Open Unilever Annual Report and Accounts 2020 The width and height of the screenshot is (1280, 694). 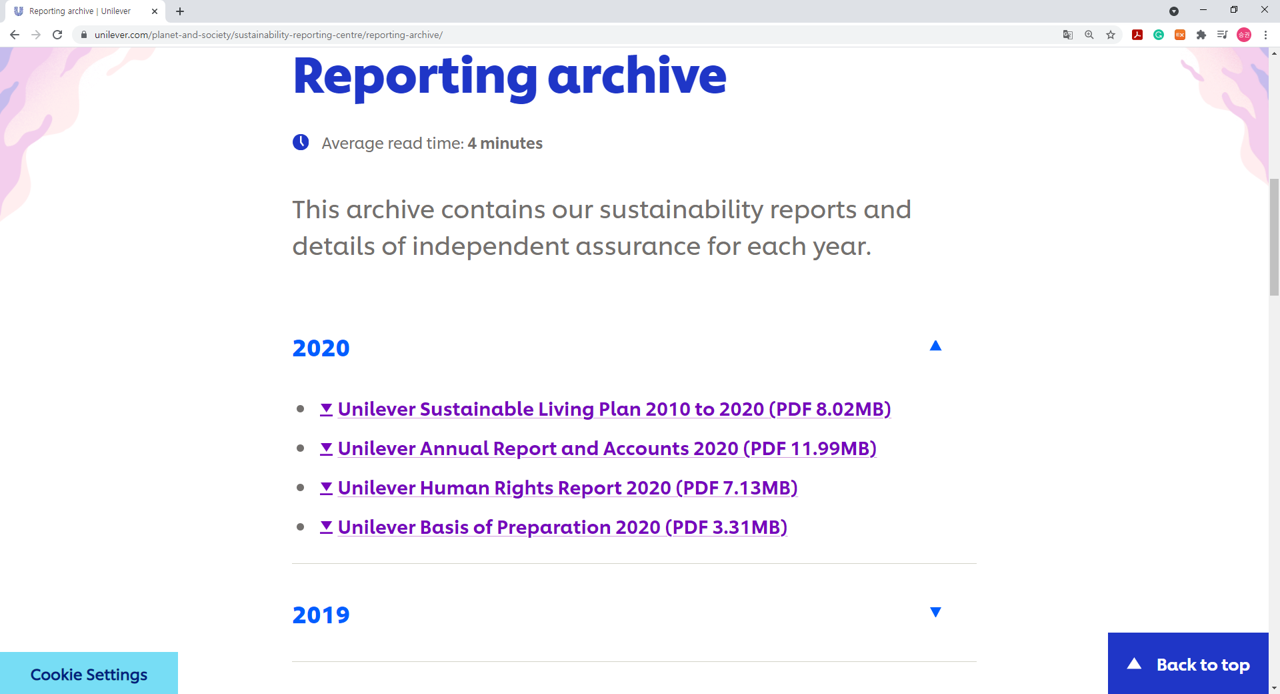pyautogui.click(x=607, y=448)
